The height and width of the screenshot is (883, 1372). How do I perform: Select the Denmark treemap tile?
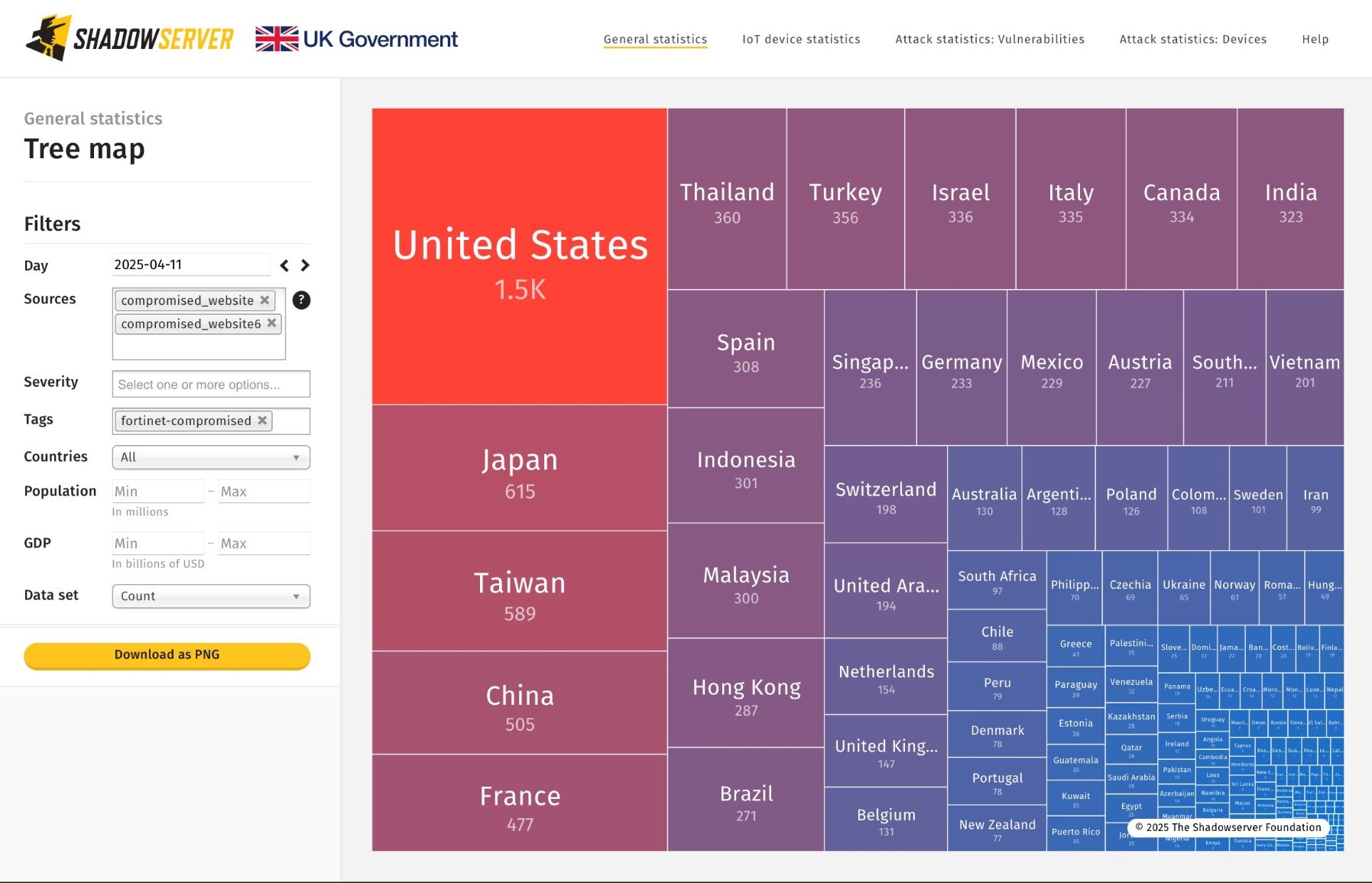pos(997,734)
